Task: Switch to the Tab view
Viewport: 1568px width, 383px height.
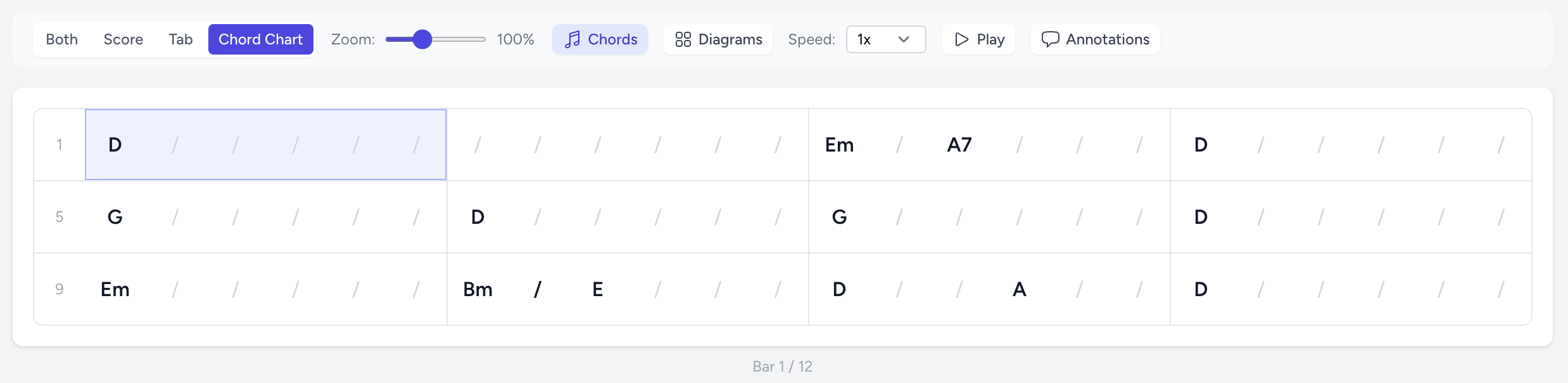Action: click(180, 39)
